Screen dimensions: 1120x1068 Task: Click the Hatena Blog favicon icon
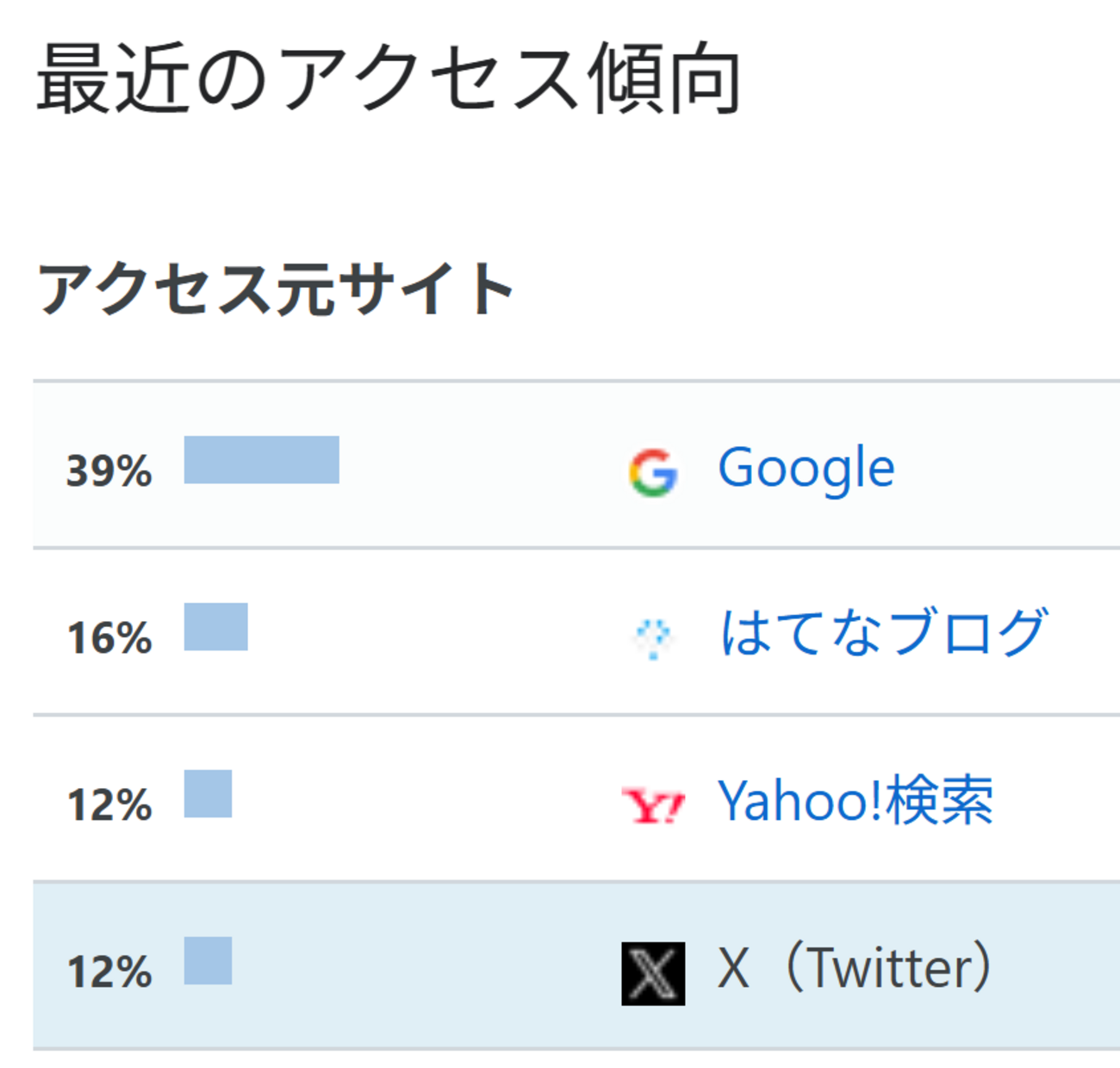click(652, 638)
